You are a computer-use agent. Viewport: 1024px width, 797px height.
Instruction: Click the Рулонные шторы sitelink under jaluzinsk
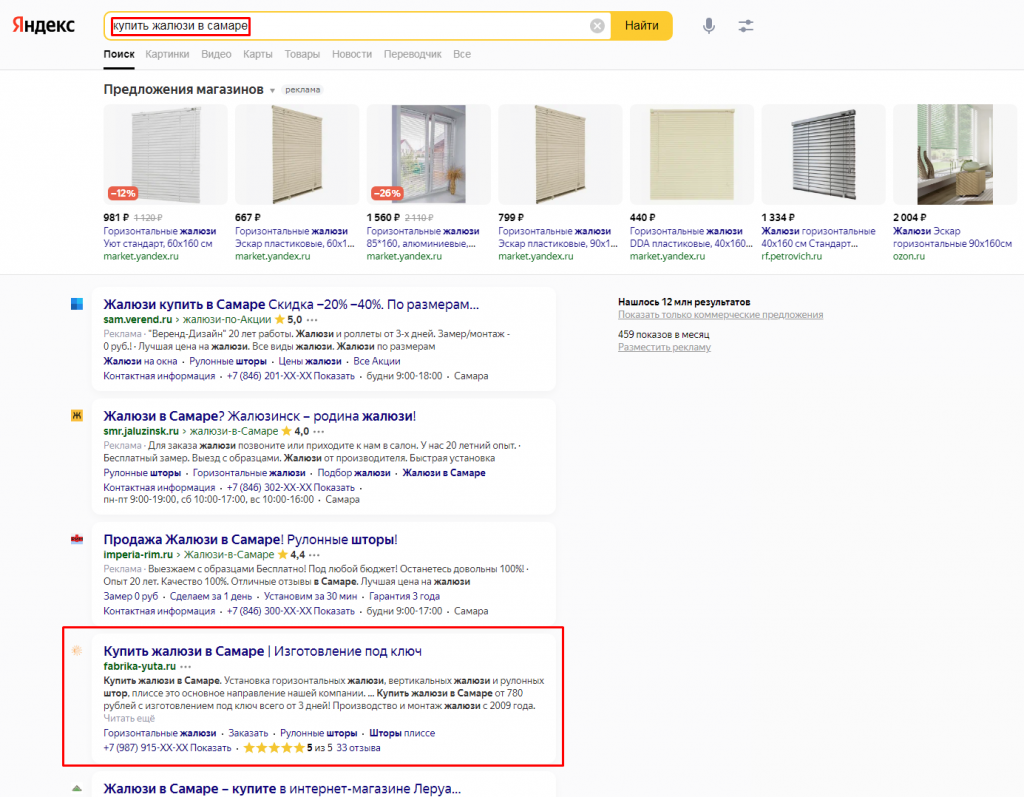coord(142,473)
